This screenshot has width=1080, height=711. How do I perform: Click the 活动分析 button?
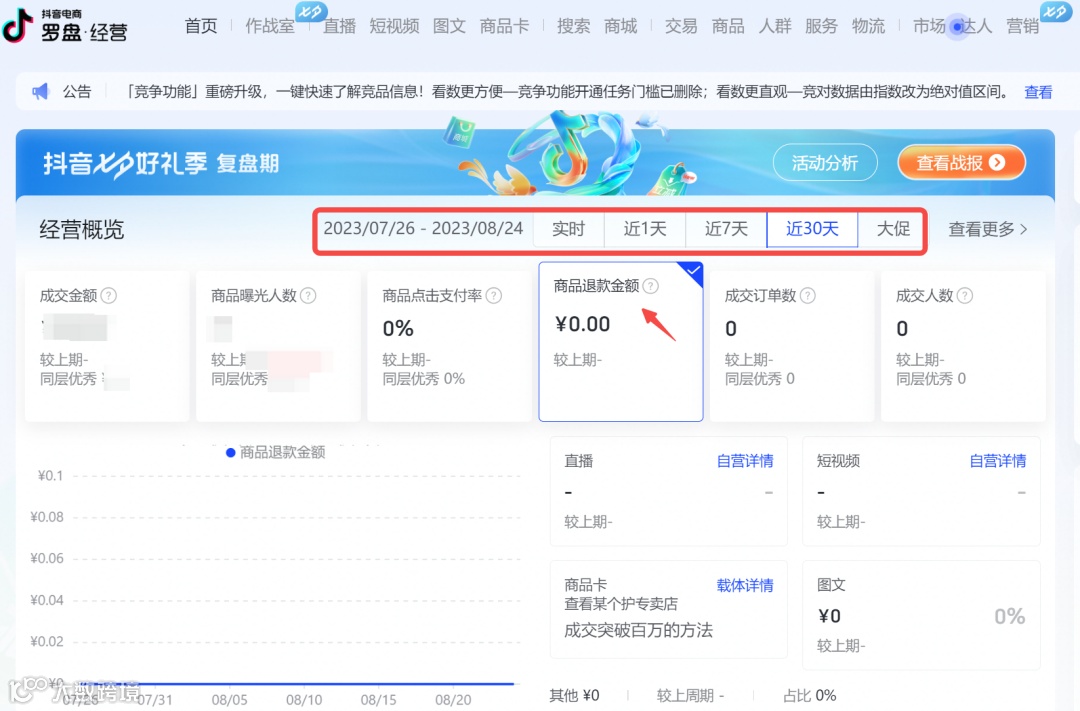tap(825, 163)
